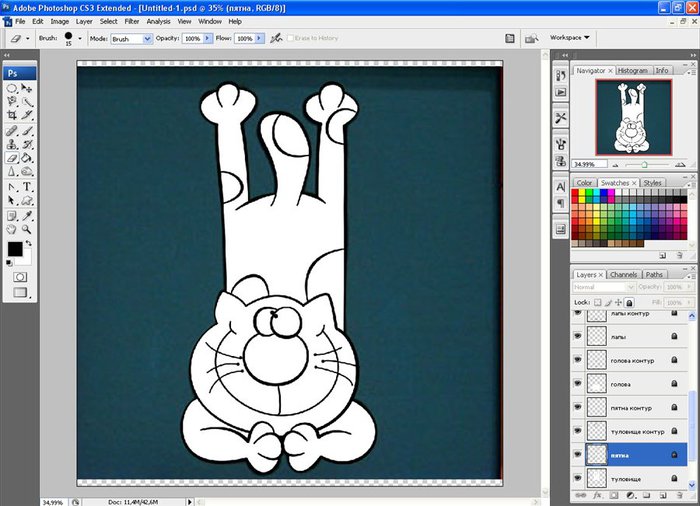Add layer mask in Layers panel

(614, 495)
